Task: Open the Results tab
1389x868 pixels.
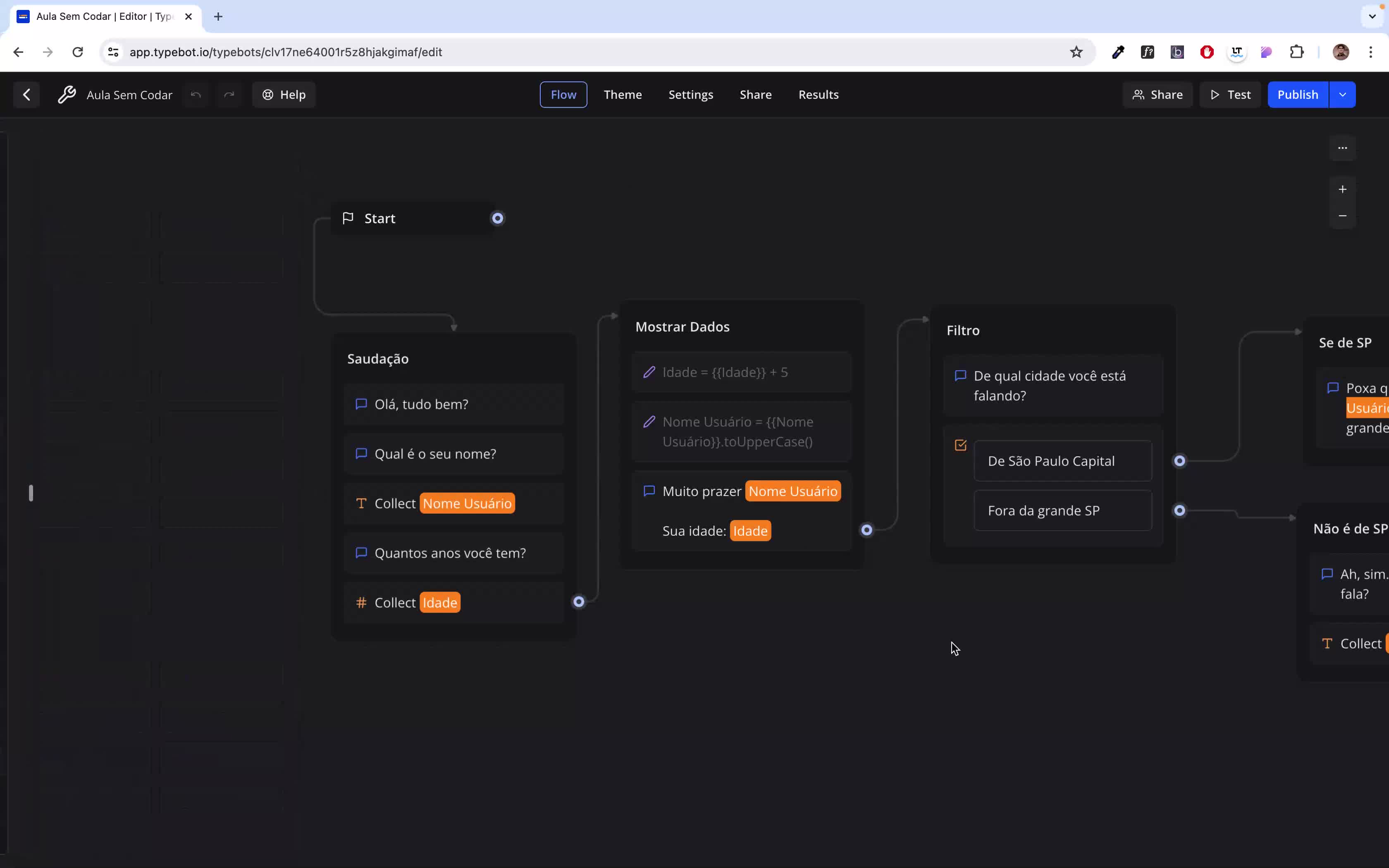Action: 818,94
